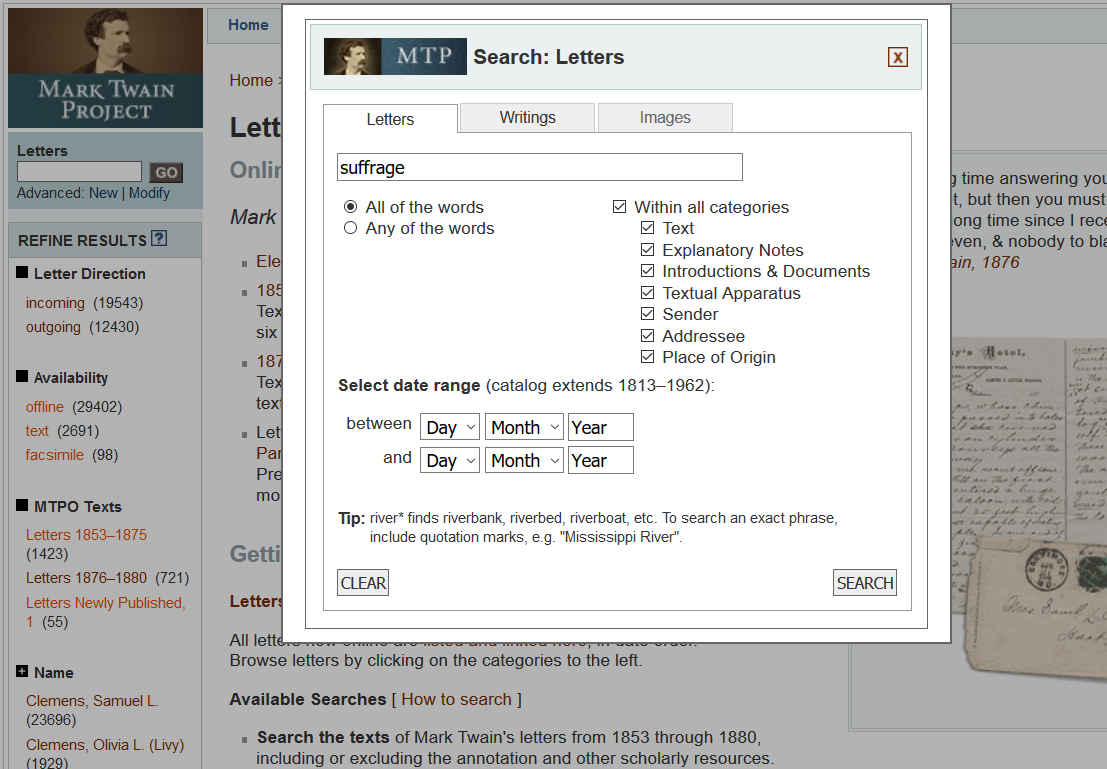Click the 'between' Year field
1107x769 pixels.
tap(601, 427)
